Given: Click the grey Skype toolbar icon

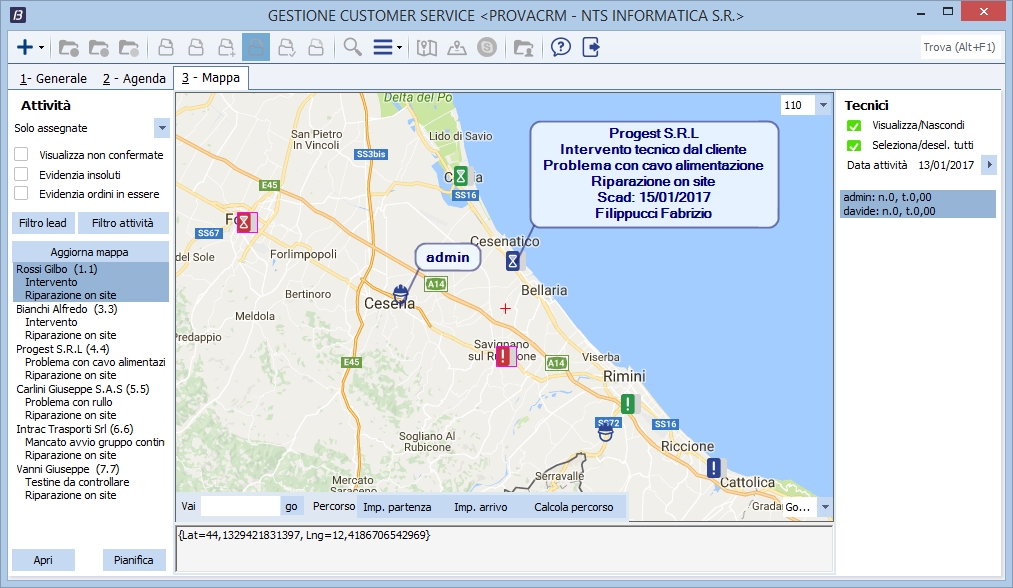Looking at the screenshot, I should [487, 47].
